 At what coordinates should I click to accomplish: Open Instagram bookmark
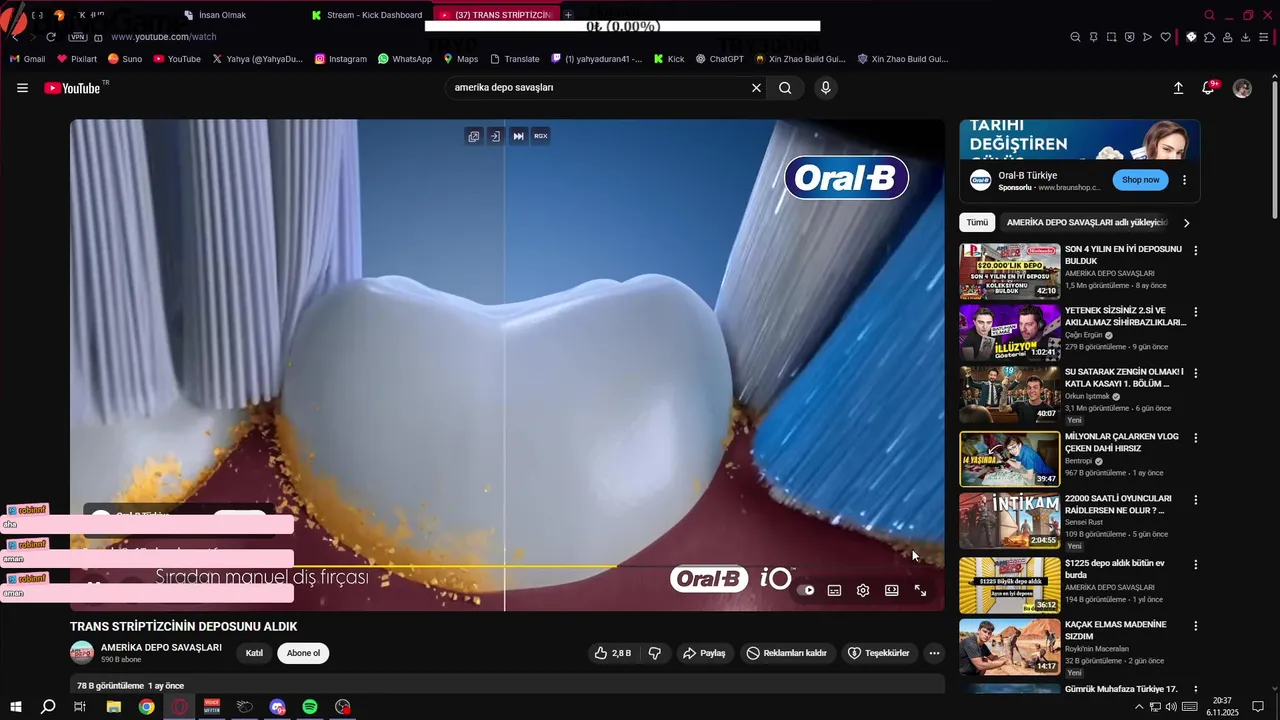(x=340, y=59)
